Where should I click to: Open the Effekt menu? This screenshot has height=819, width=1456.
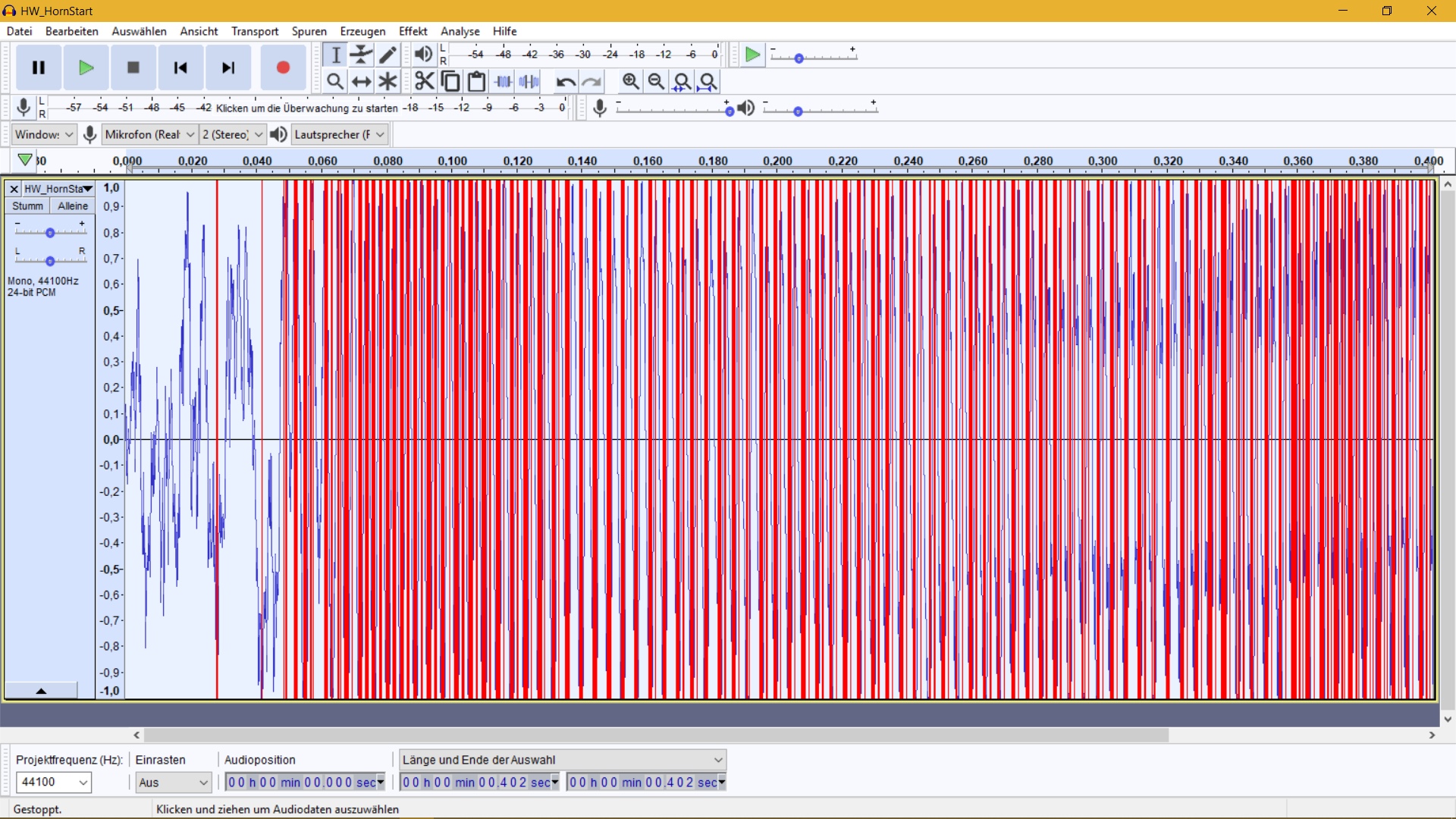click(x=413, y=31)
